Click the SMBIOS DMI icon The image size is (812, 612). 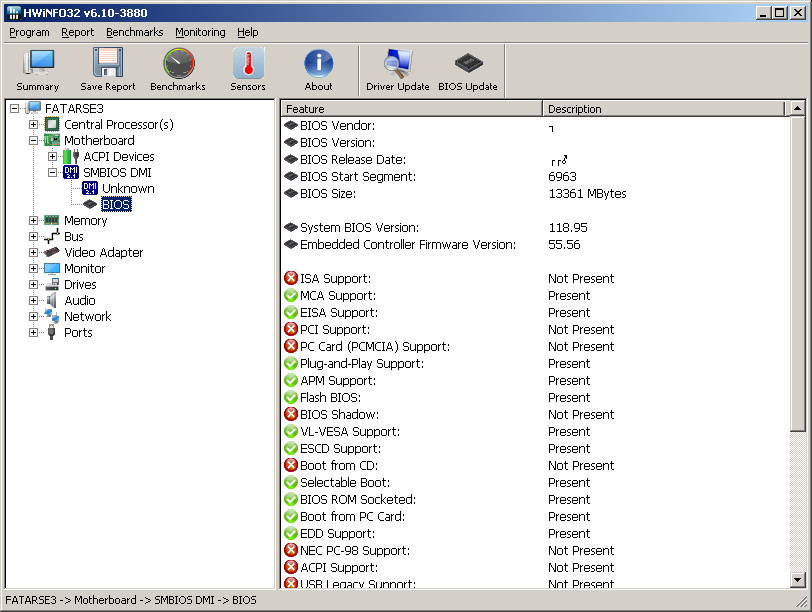click(71, 172)
